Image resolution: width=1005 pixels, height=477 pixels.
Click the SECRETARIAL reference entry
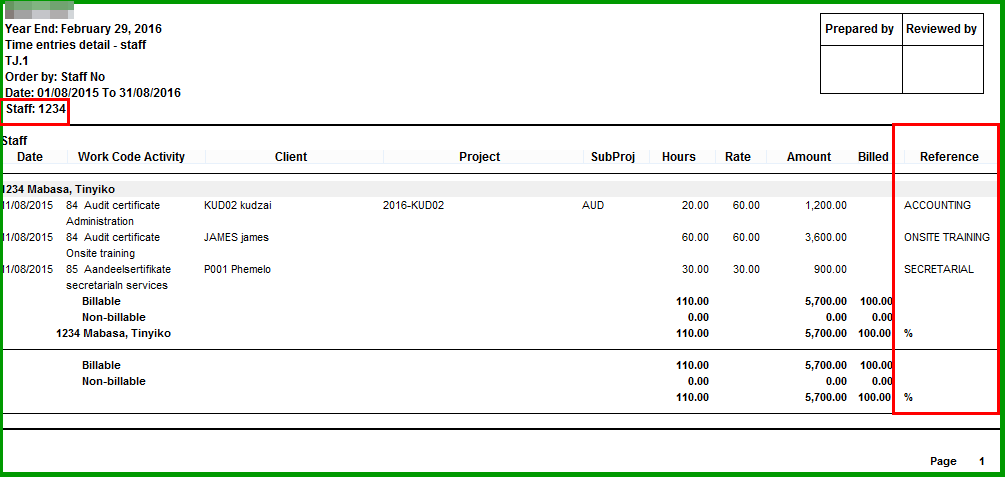point(938,269)
